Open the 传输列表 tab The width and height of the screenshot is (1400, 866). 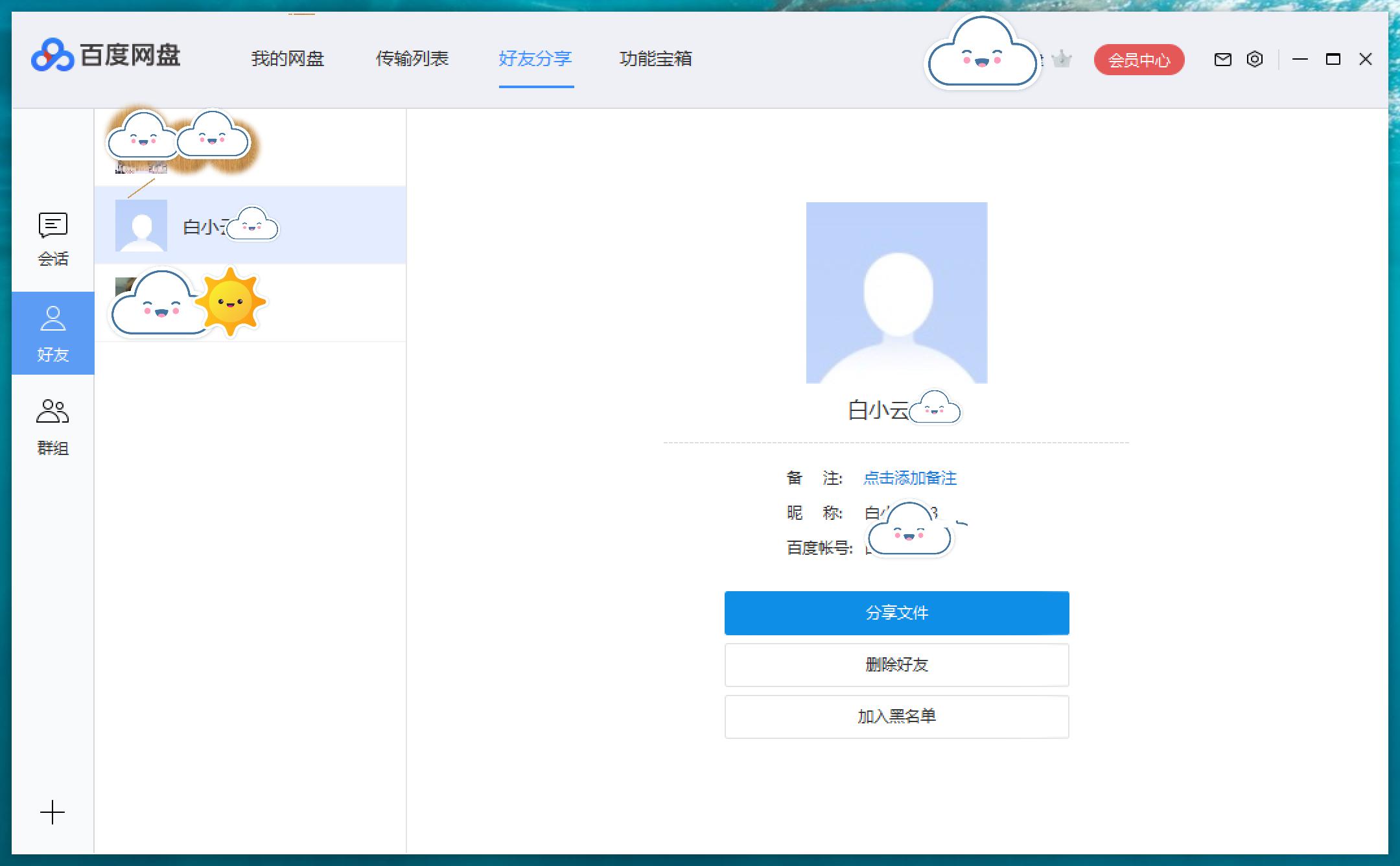414,59
